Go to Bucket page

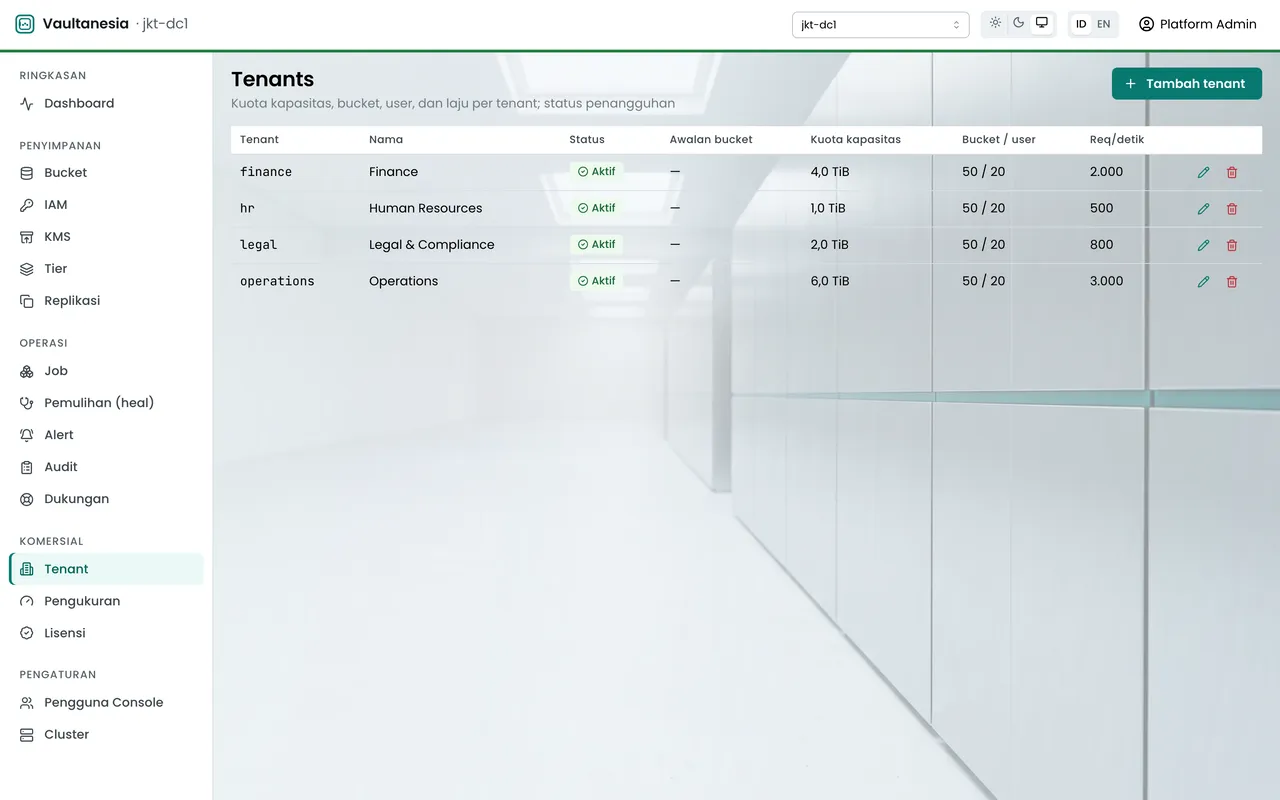106,173
